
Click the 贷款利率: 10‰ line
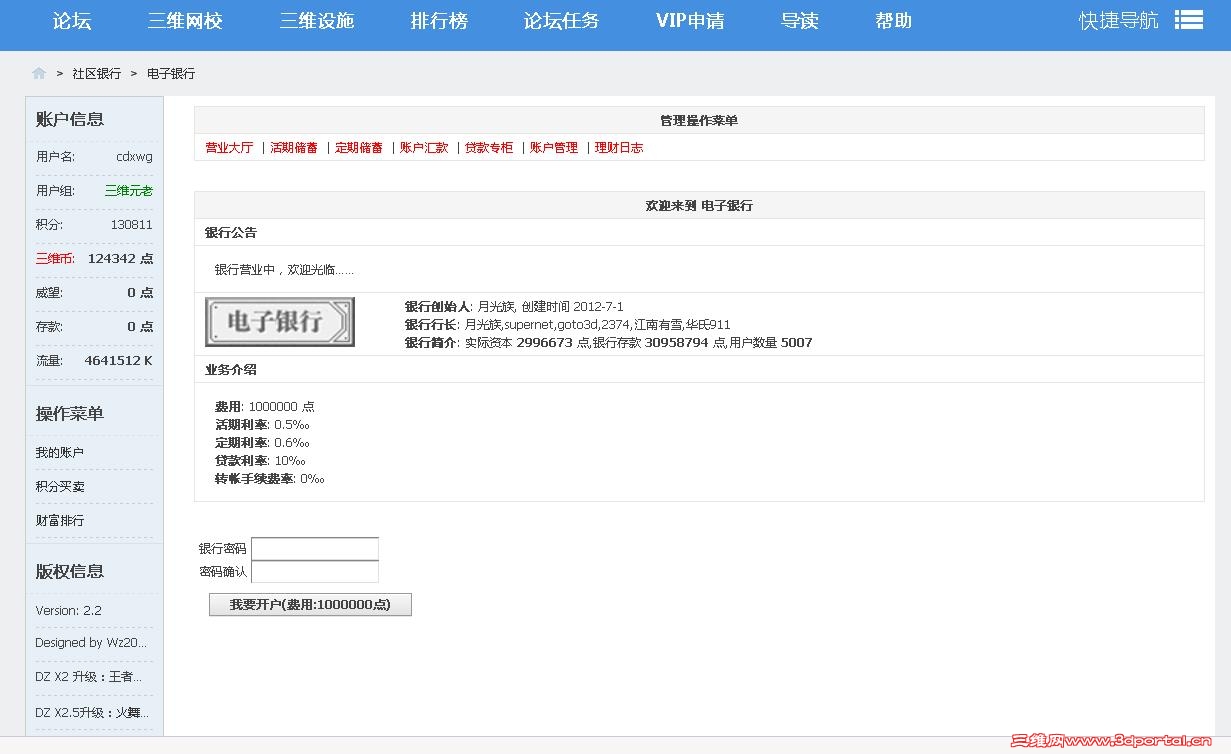(260, 461)
